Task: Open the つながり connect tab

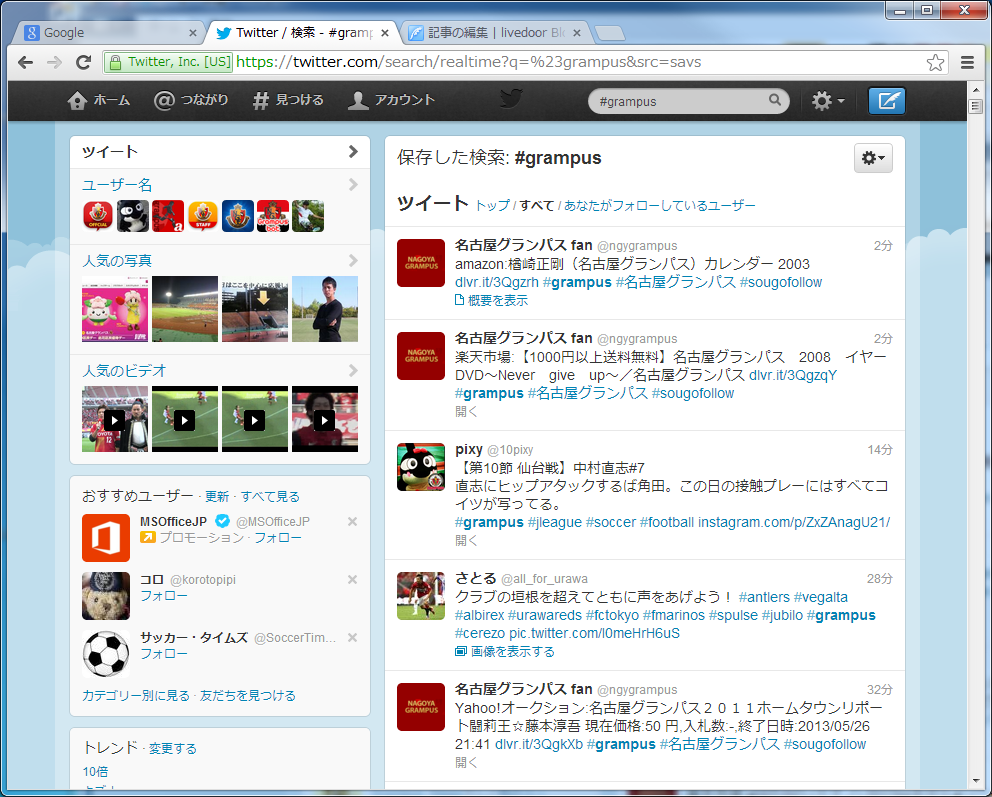Action: (x=190, y=100)
